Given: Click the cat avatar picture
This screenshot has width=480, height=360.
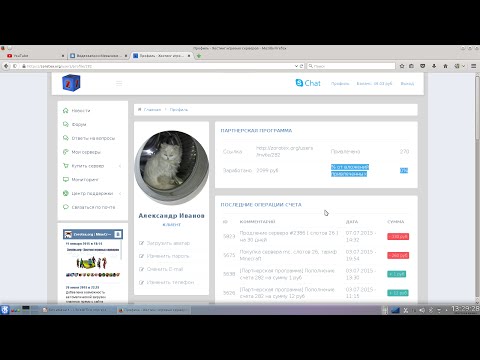Looking at the screenshot, I should [x=171, y=167].
